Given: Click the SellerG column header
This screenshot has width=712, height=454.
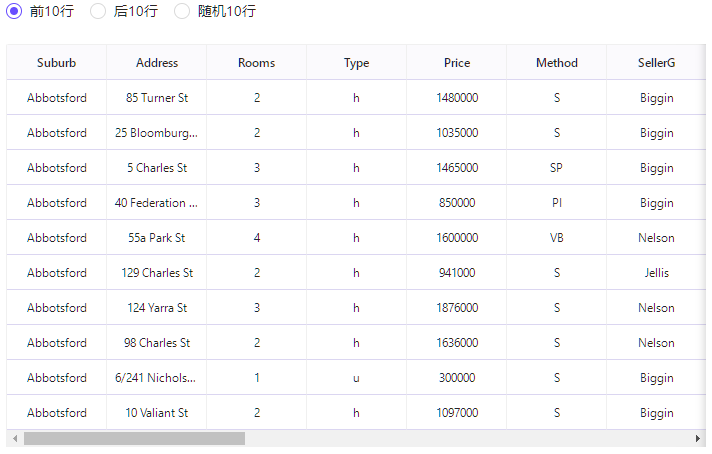Looking at the screenshot, I should click(x=656, y=63).
